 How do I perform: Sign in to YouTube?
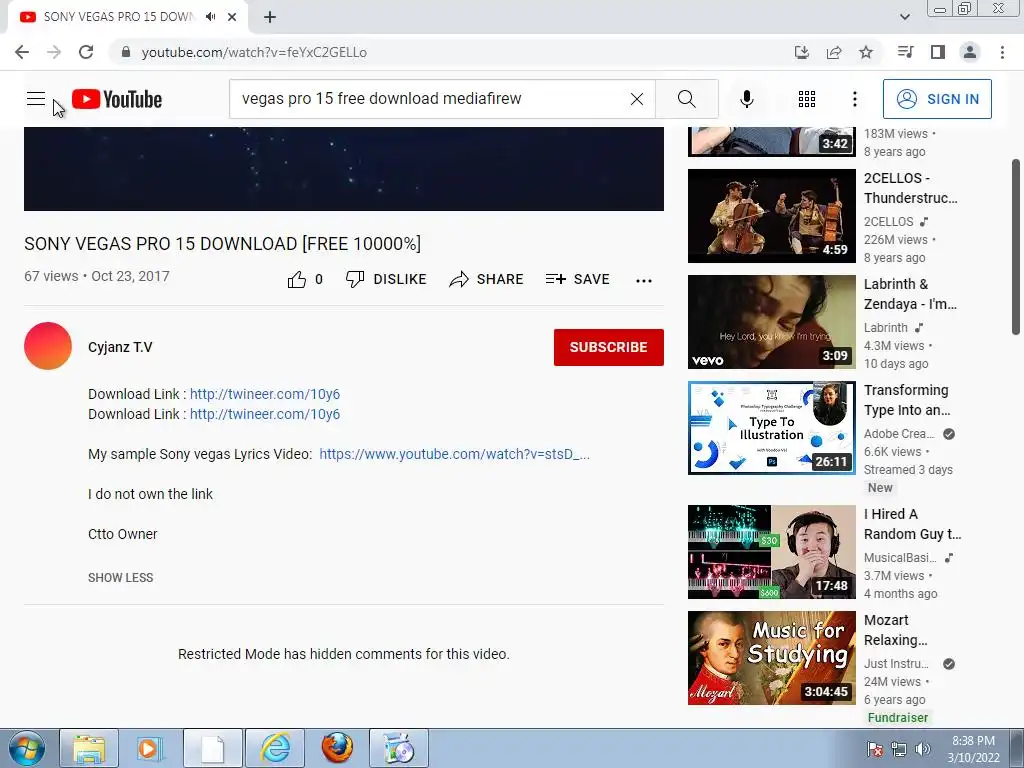point(937,99)
